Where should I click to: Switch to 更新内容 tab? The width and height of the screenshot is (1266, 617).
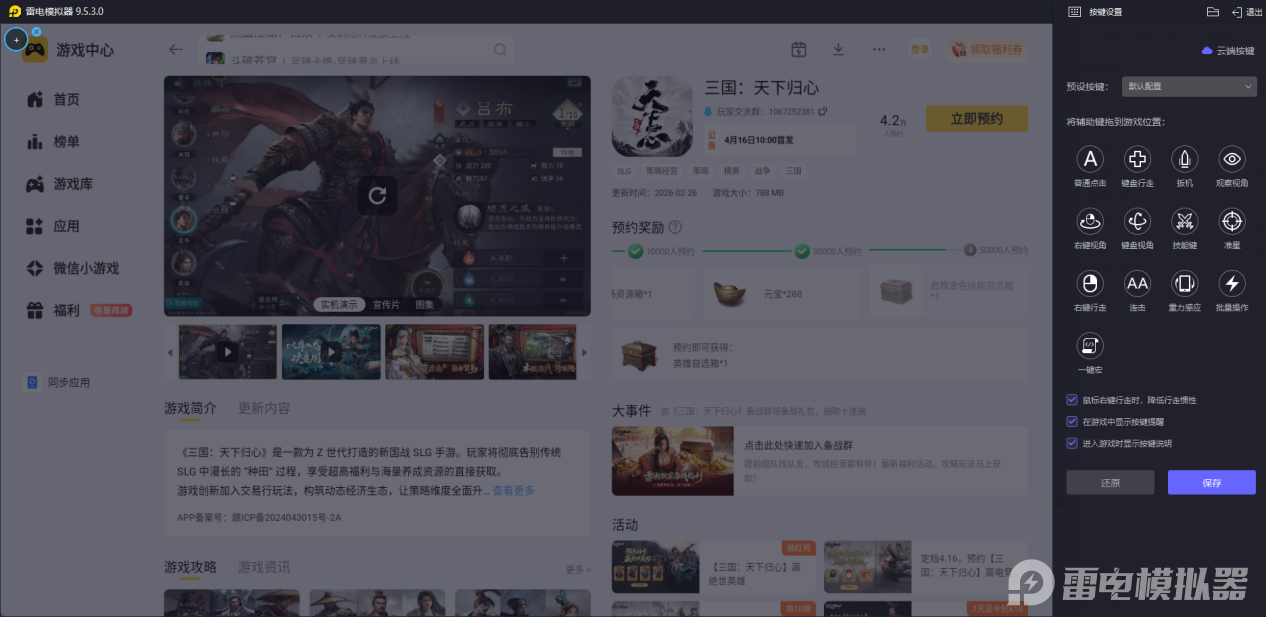click(x=264, y=408)
